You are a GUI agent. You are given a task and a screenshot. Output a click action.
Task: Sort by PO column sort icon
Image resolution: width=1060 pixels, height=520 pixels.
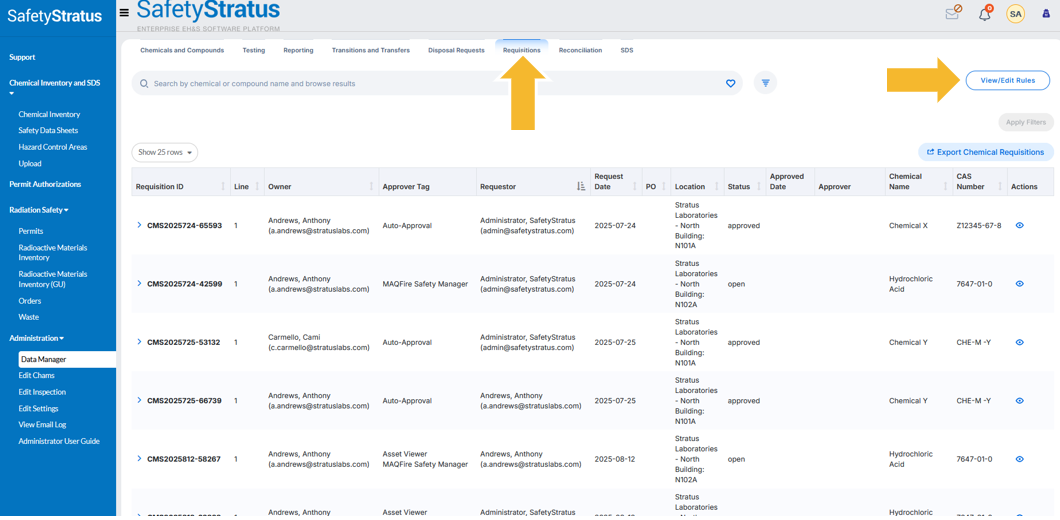point(664,187)
